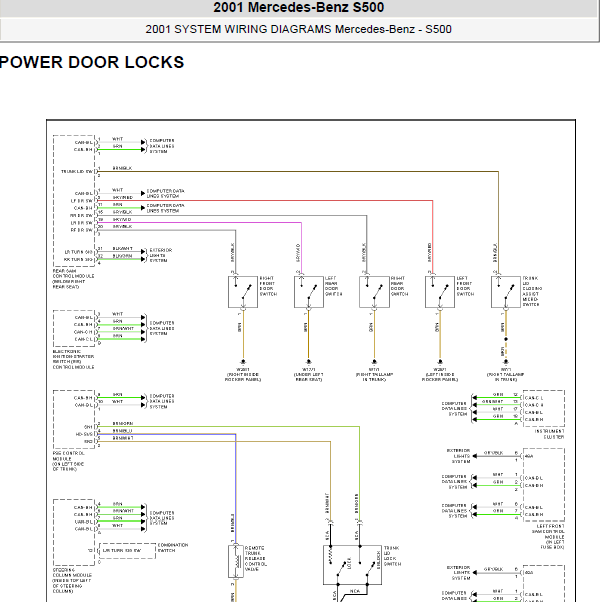Viewport: 600px width, 602px height.
Task: Click the 'LEFT REAR DOOR SWITCH' text label
Action: [x=334, y=286]
